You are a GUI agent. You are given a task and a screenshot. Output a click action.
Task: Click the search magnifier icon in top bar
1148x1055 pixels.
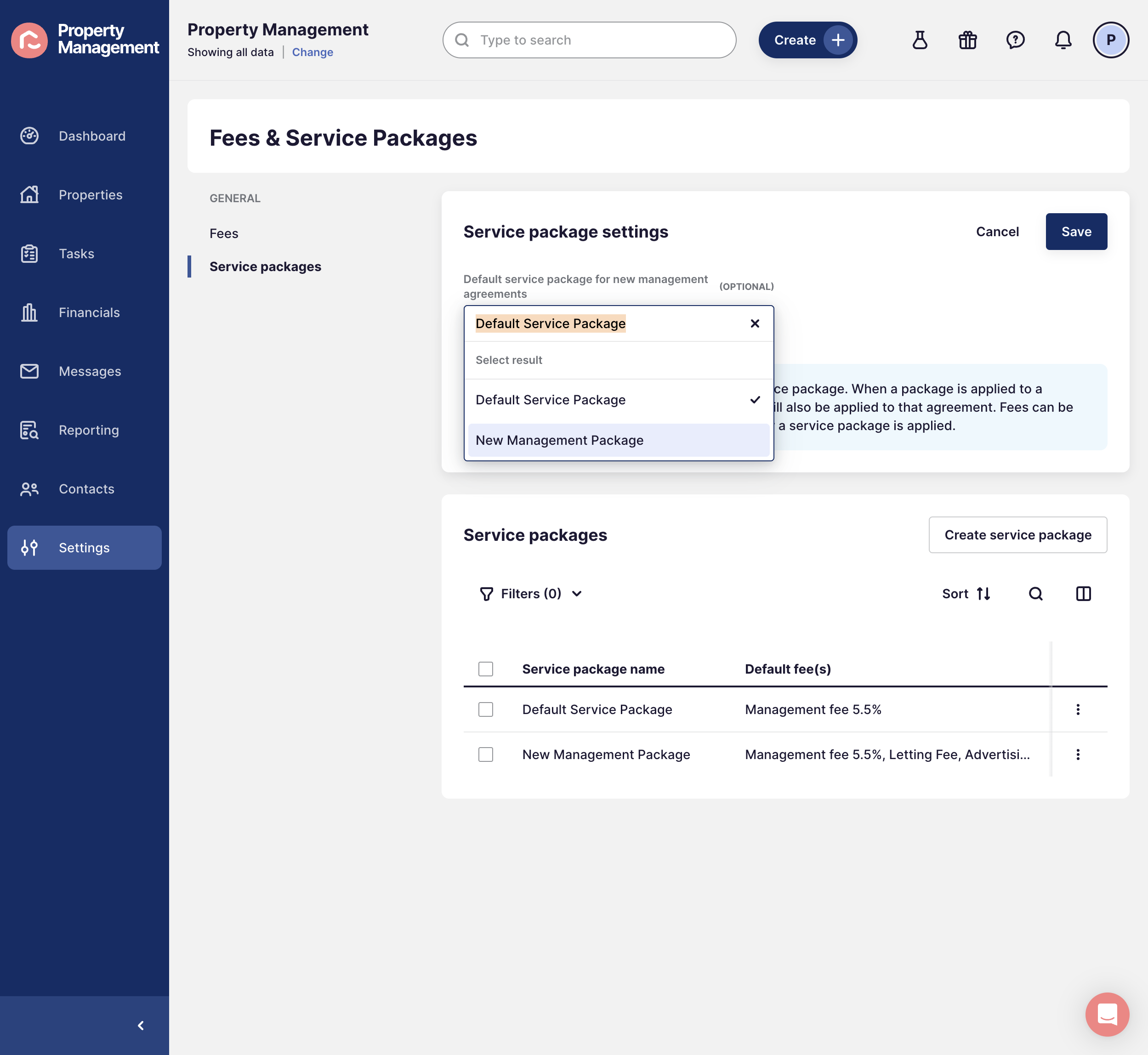coord(462,40)
